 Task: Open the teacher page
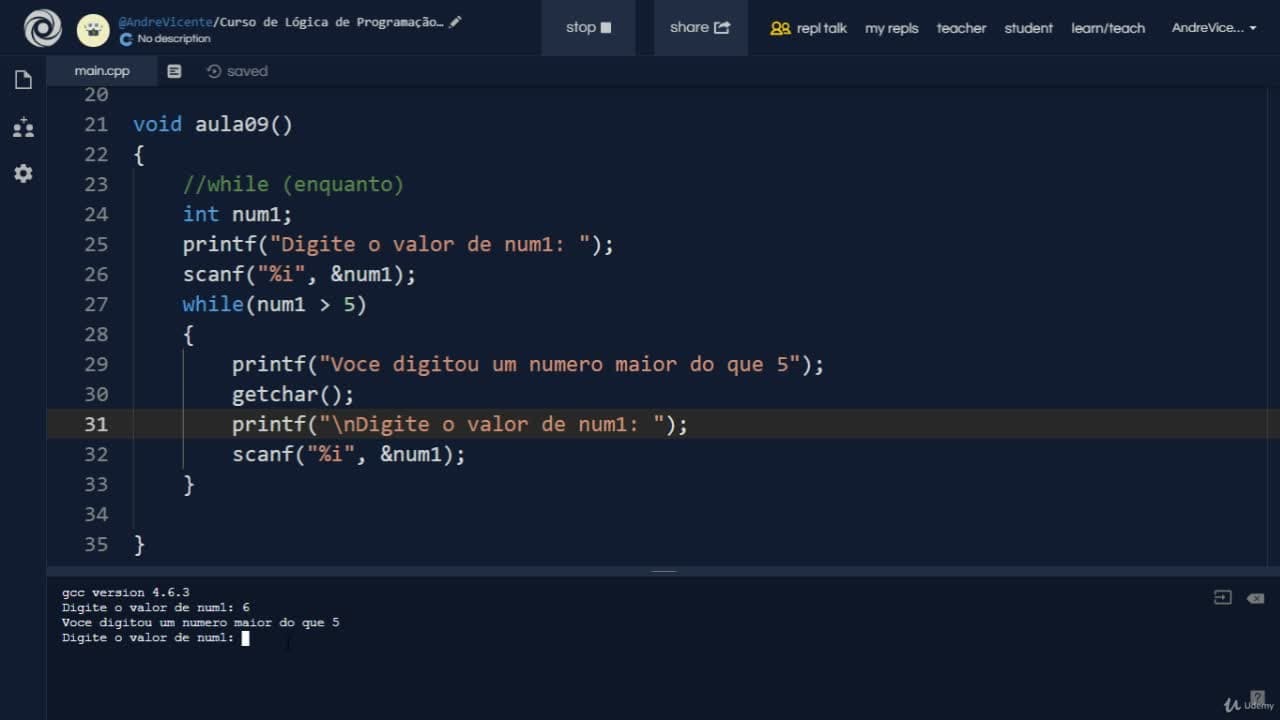coord(961,28)
